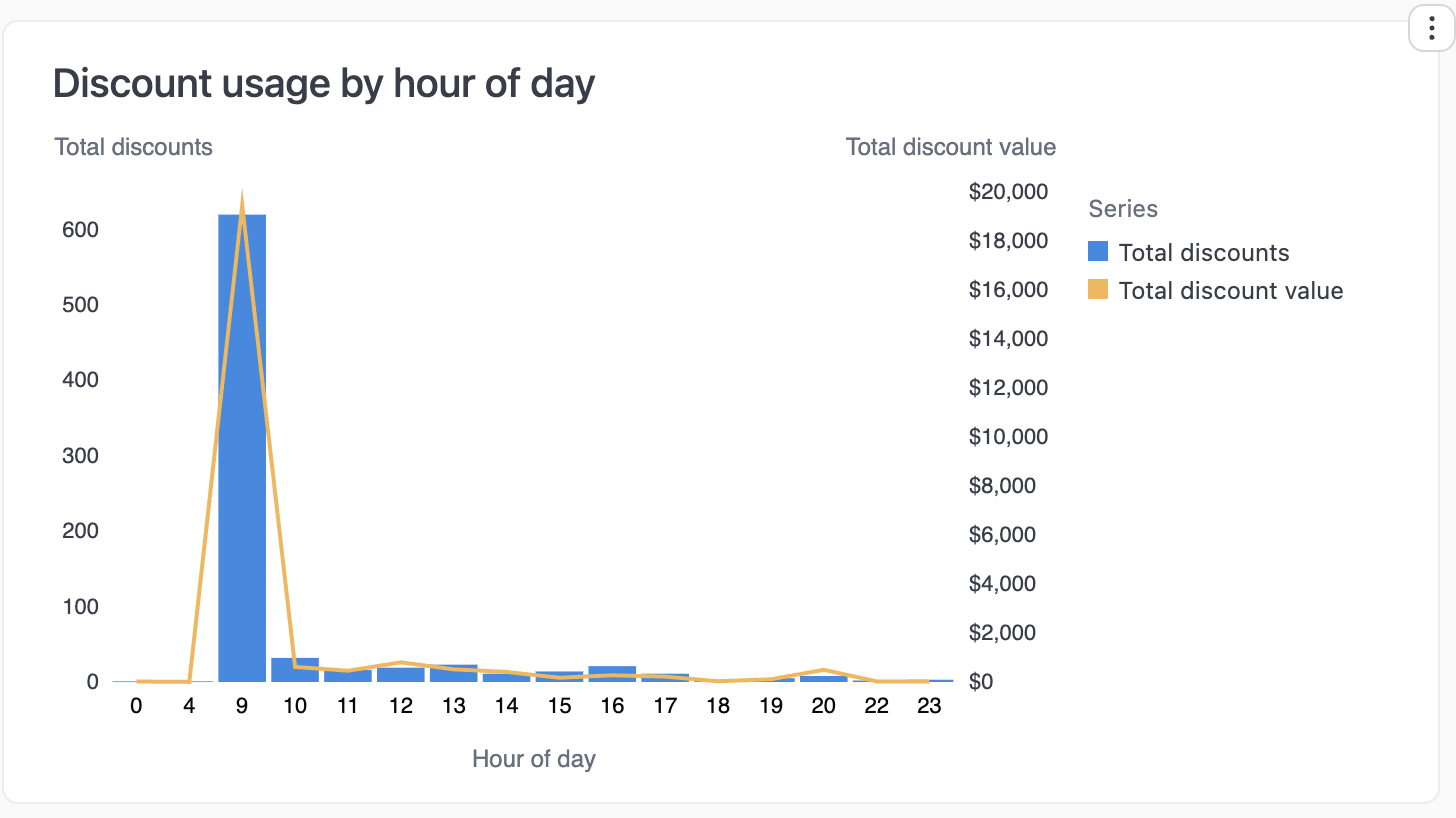Click the hour 12 label on x-axis

coord(400,705)
